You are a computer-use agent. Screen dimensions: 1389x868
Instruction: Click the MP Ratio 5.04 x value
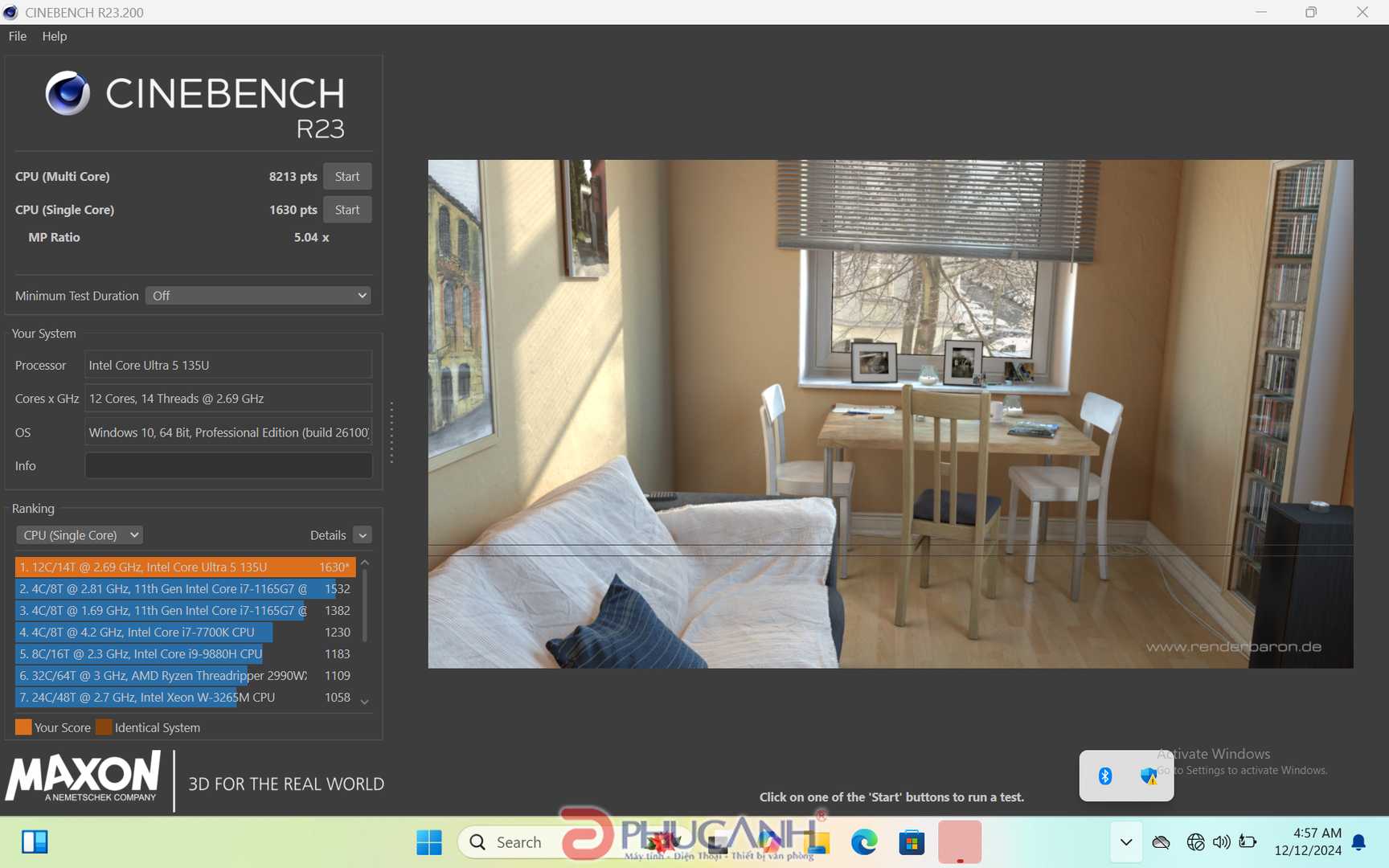click(311, 237)
